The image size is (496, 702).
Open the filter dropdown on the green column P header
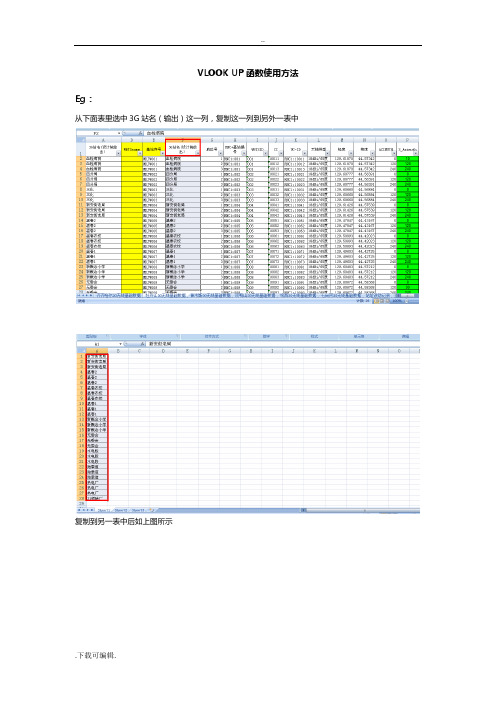pos(416,153)
